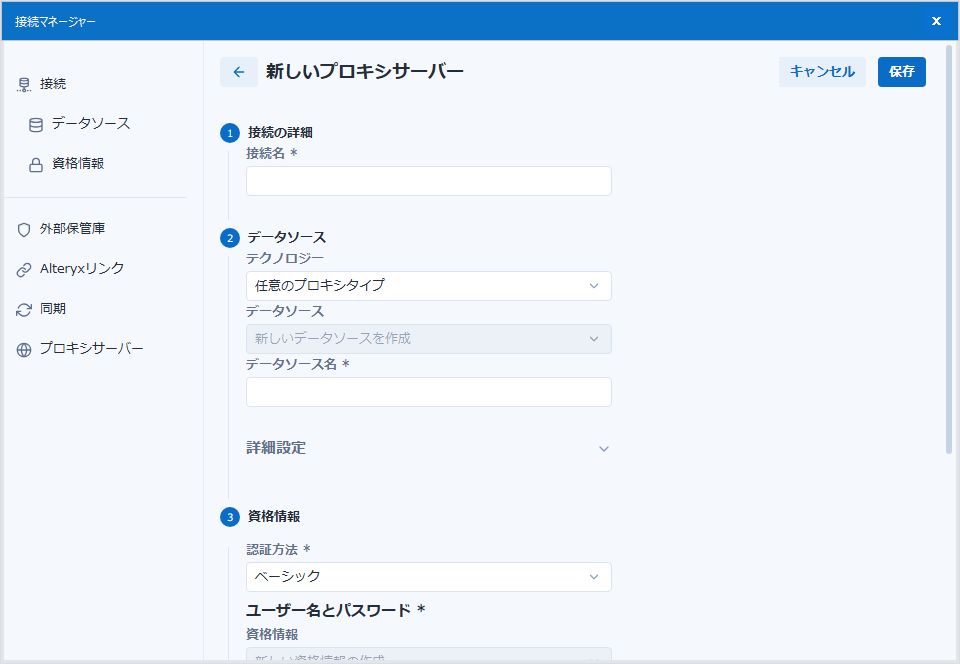The height and width of the screenshot is (664, 960).
Task: Select プロキシサーバー in the sidebar
Action: [x=91, y=348]
